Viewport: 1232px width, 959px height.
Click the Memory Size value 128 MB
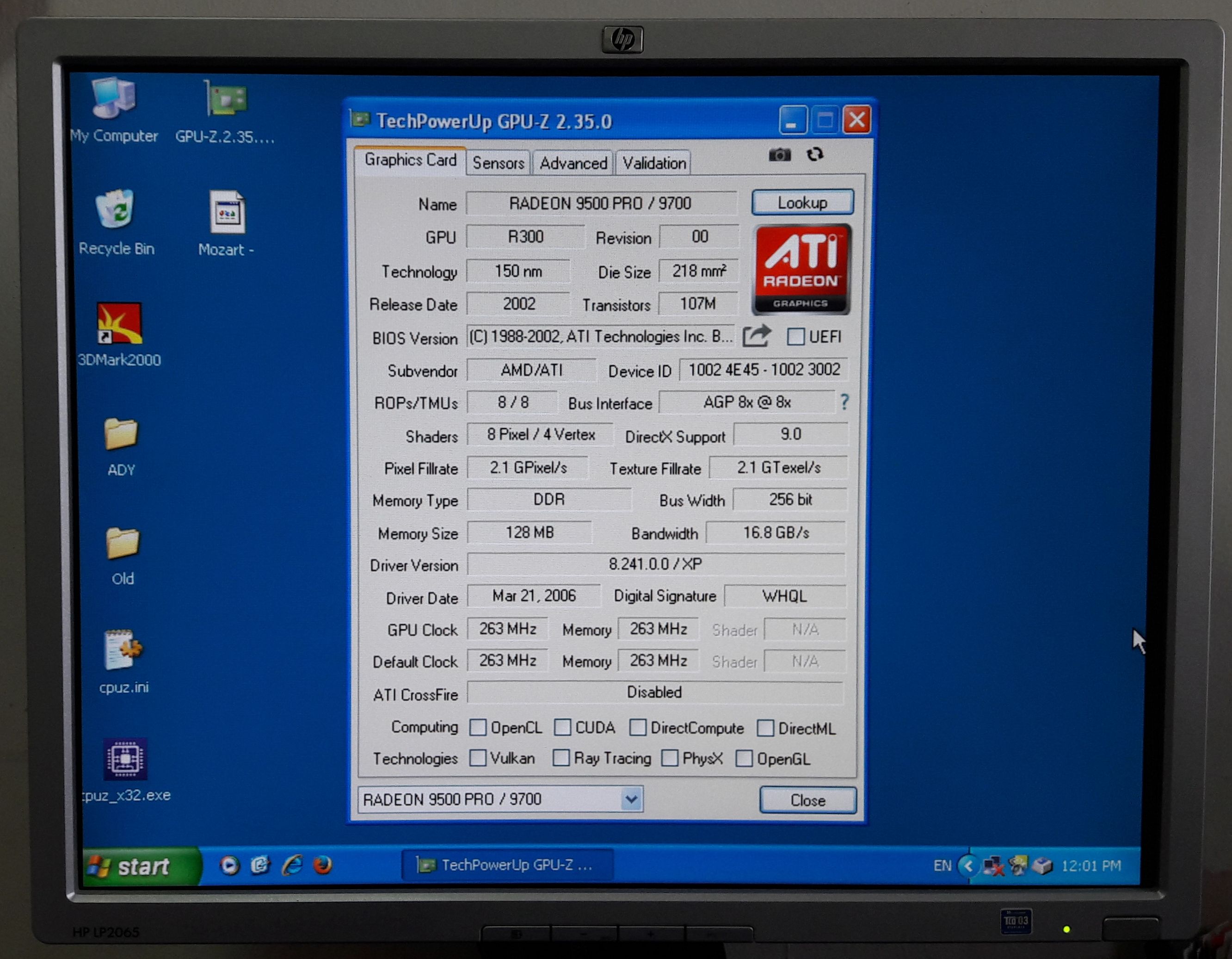point(529,532)
